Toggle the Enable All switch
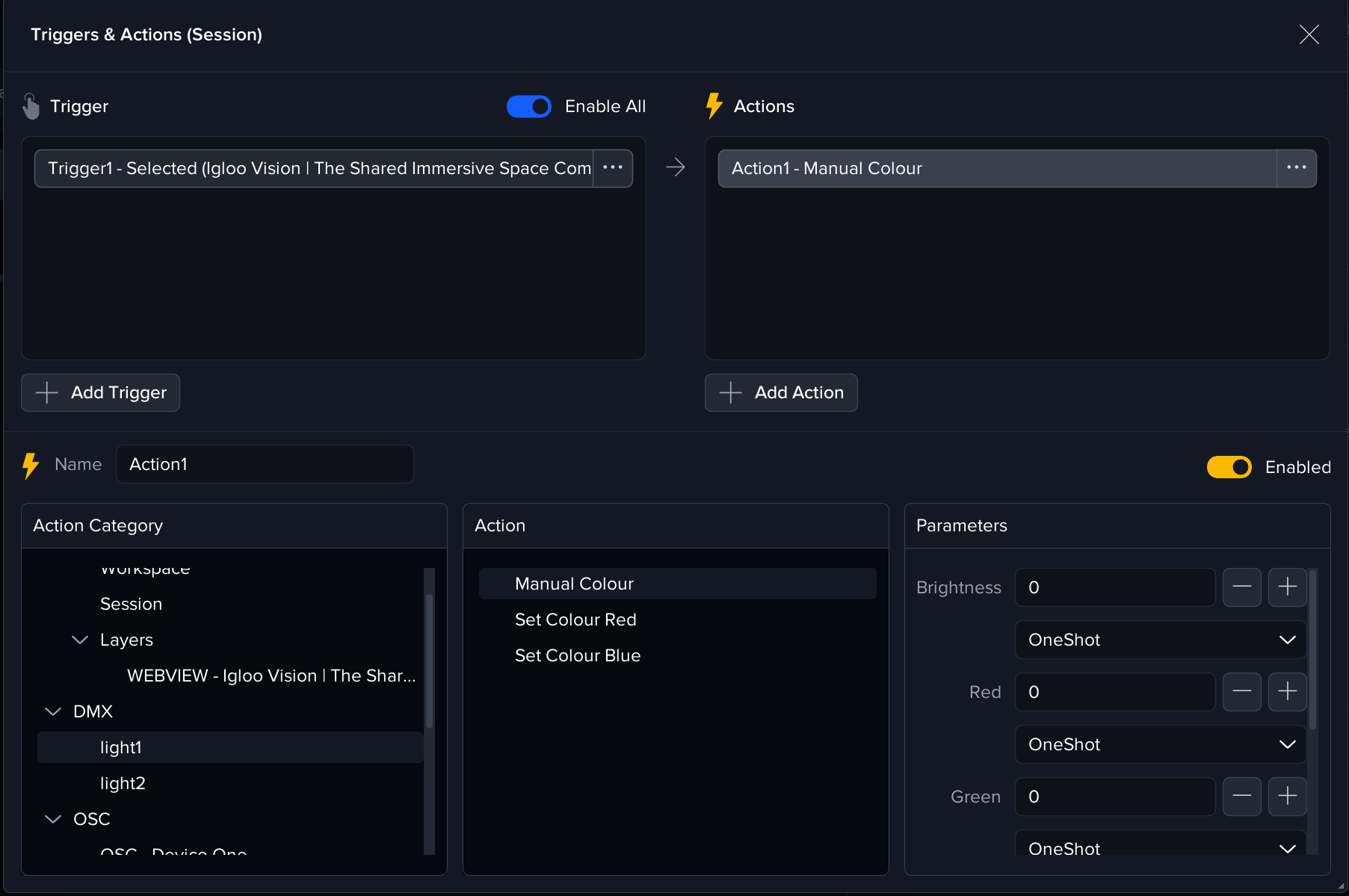The width and height of the screenshot is (1349, 896). coord(529,107)
